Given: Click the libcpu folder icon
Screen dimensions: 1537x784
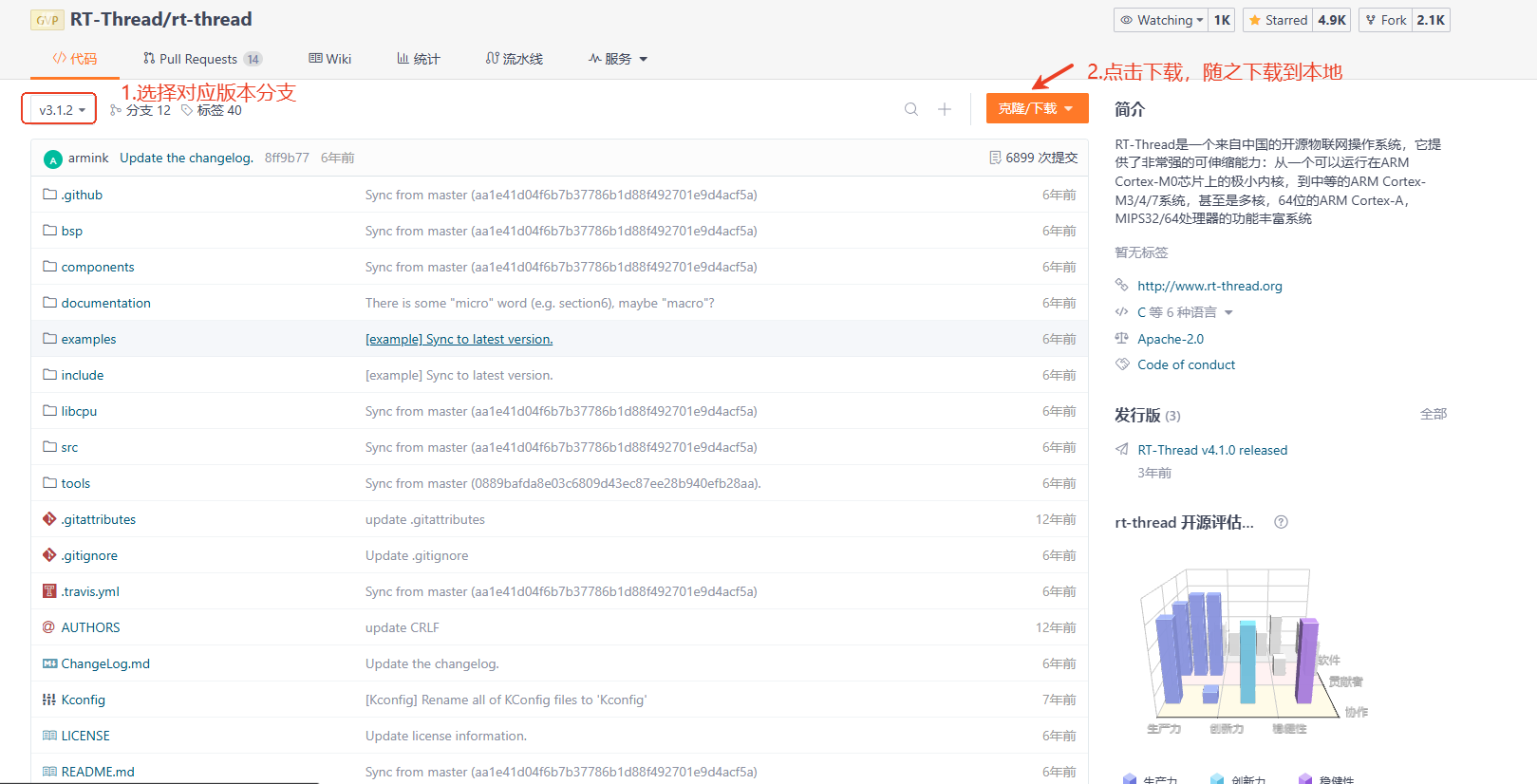Looking at the screenshot, I should 49,411.
